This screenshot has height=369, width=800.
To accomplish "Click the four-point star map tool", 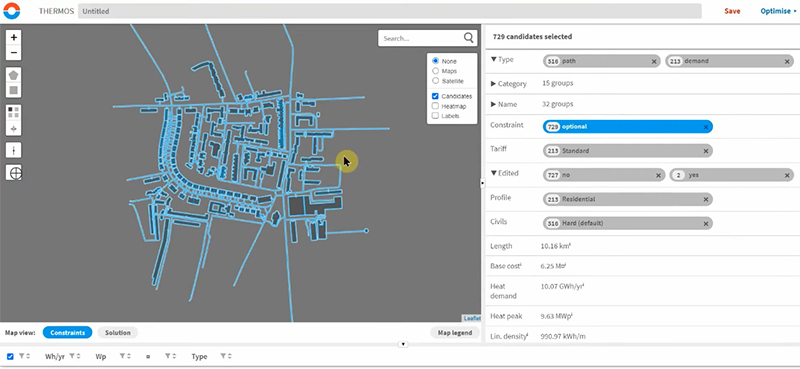I will [14, 129].
